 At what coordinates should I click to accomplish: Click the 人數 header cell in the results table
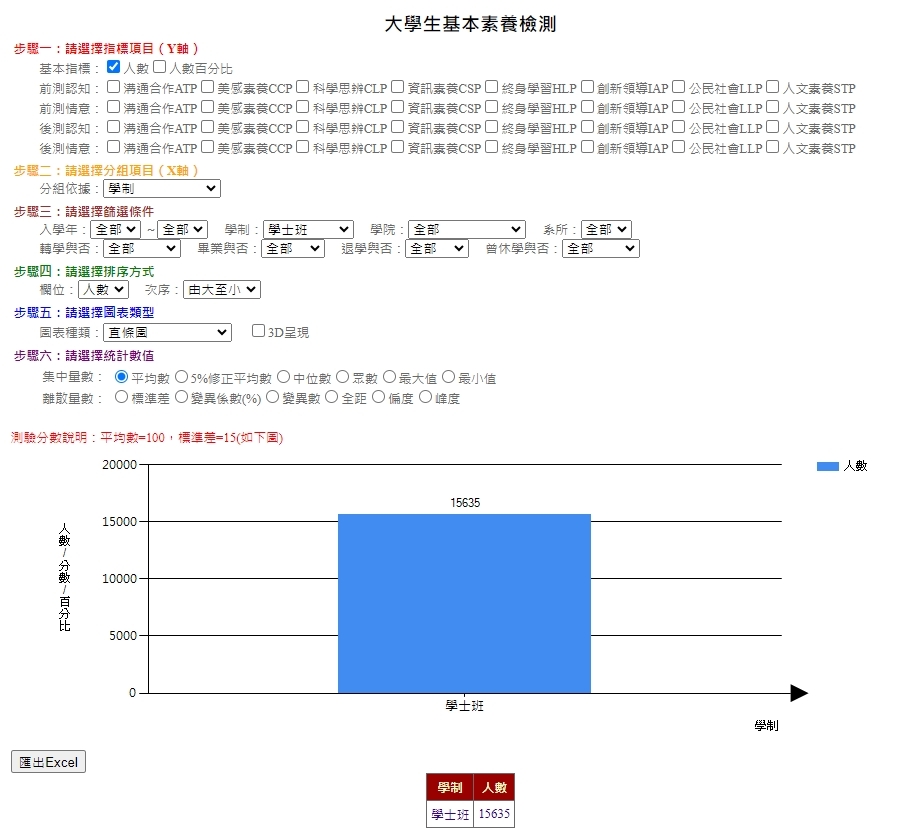coord(496,788)
